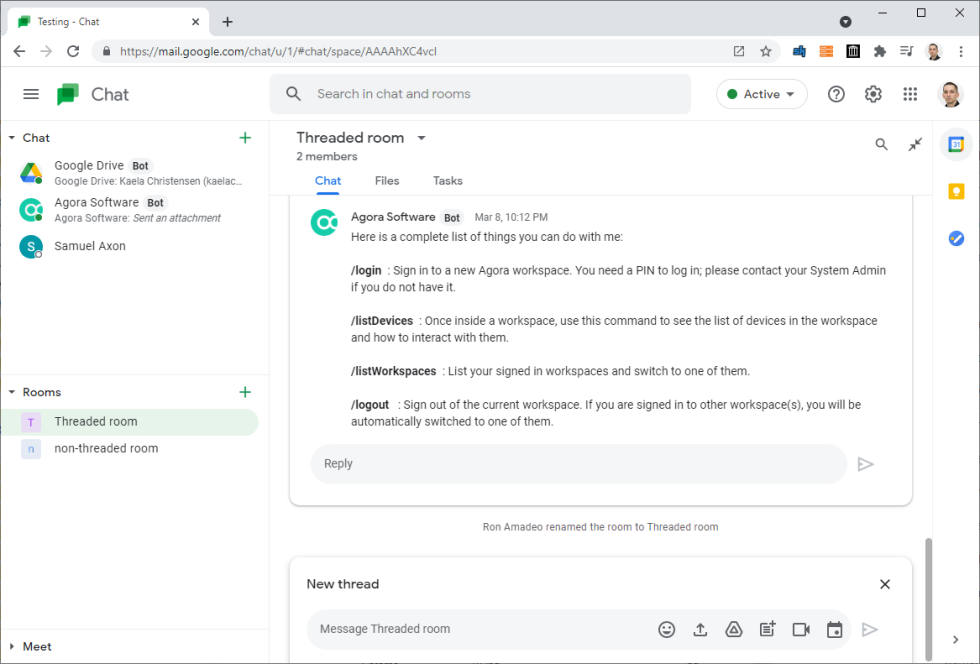Open the Active status dropdown

pyautogui.click(x=762, y=94)
